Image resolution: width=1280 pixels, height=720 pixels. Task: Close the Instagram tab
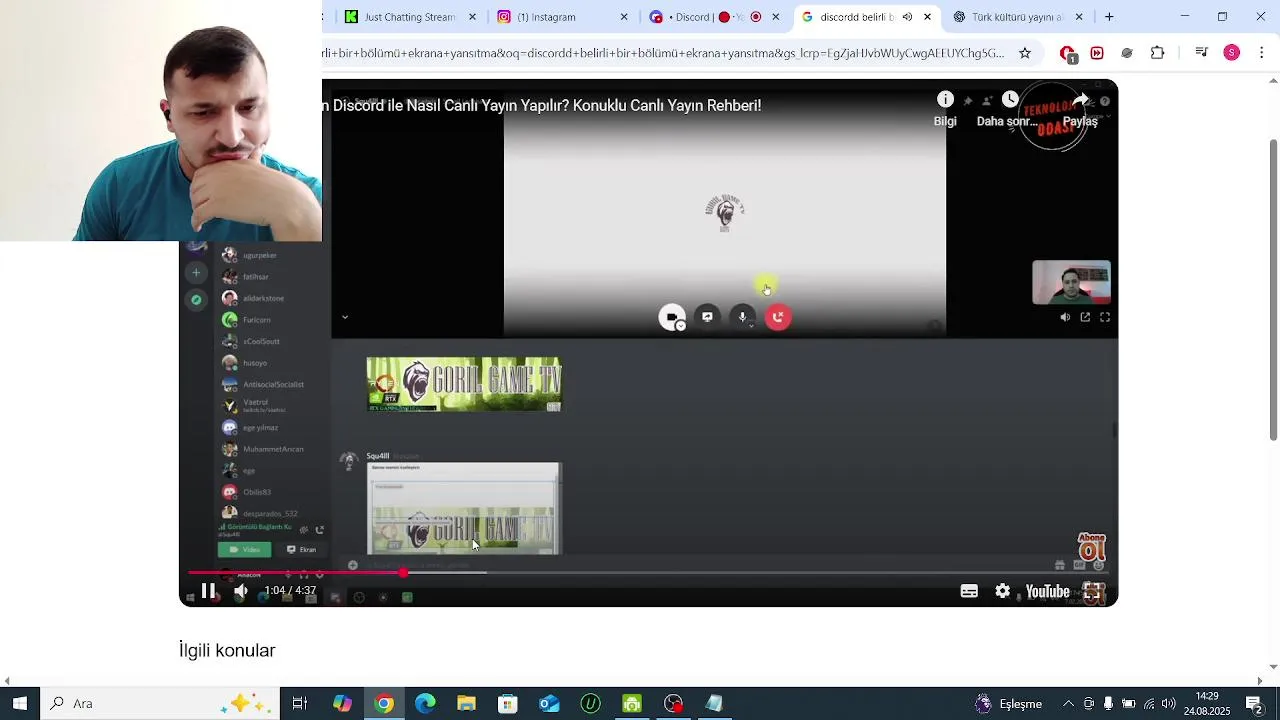624,17
